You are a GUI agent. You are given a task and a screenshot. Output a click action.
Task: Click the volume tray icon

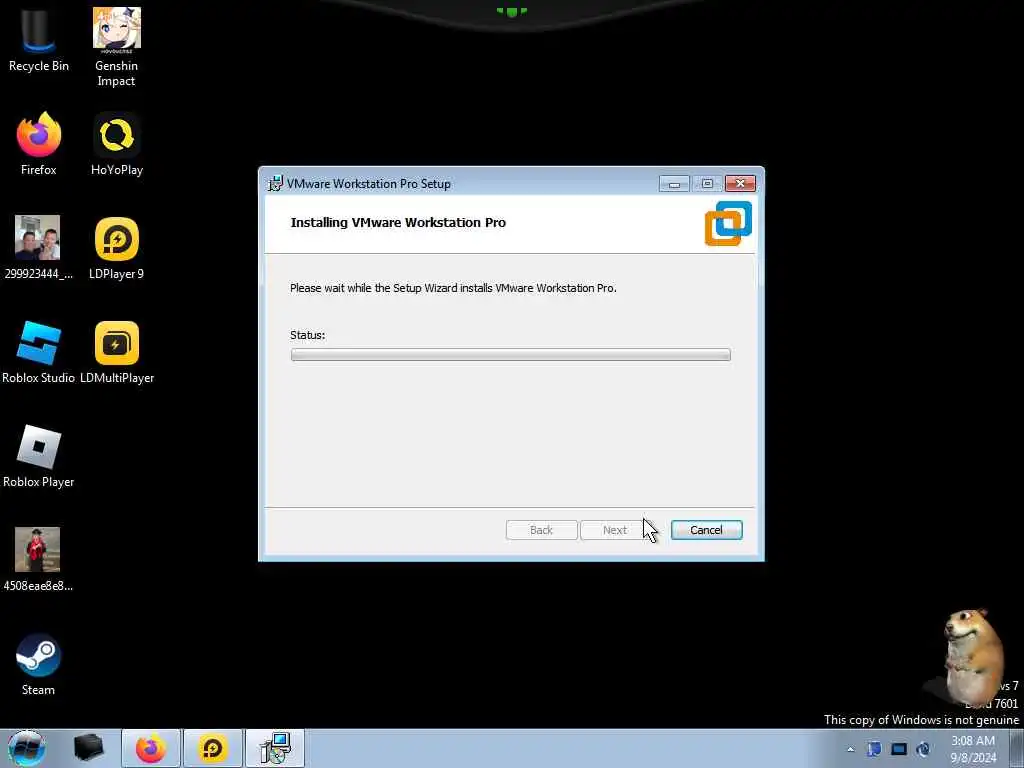pyautogui.click(x=923, y=749)
